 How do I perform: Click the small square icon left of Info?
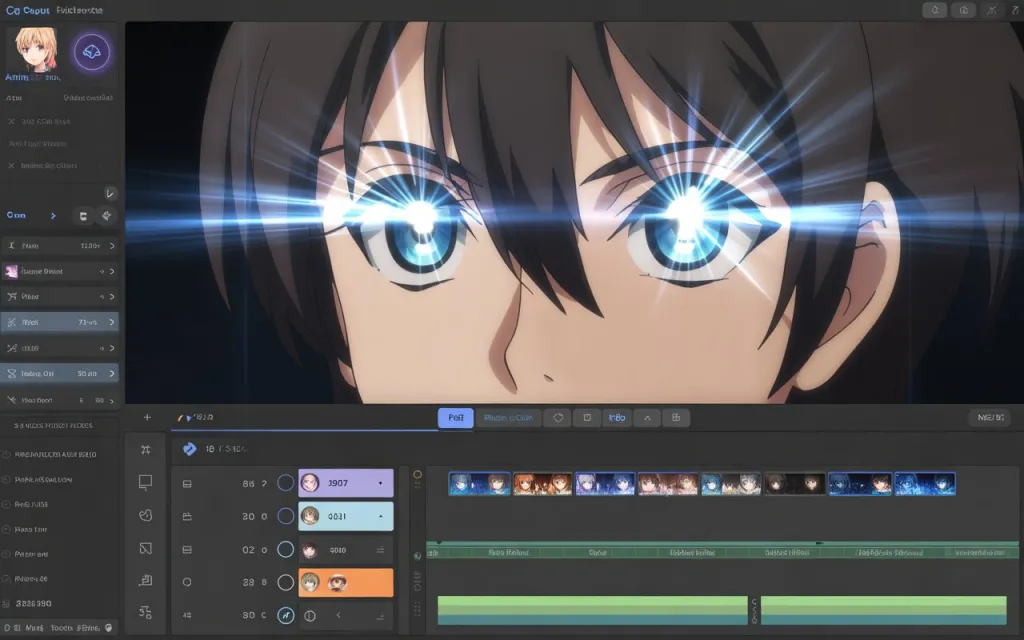tap(587, 418)
